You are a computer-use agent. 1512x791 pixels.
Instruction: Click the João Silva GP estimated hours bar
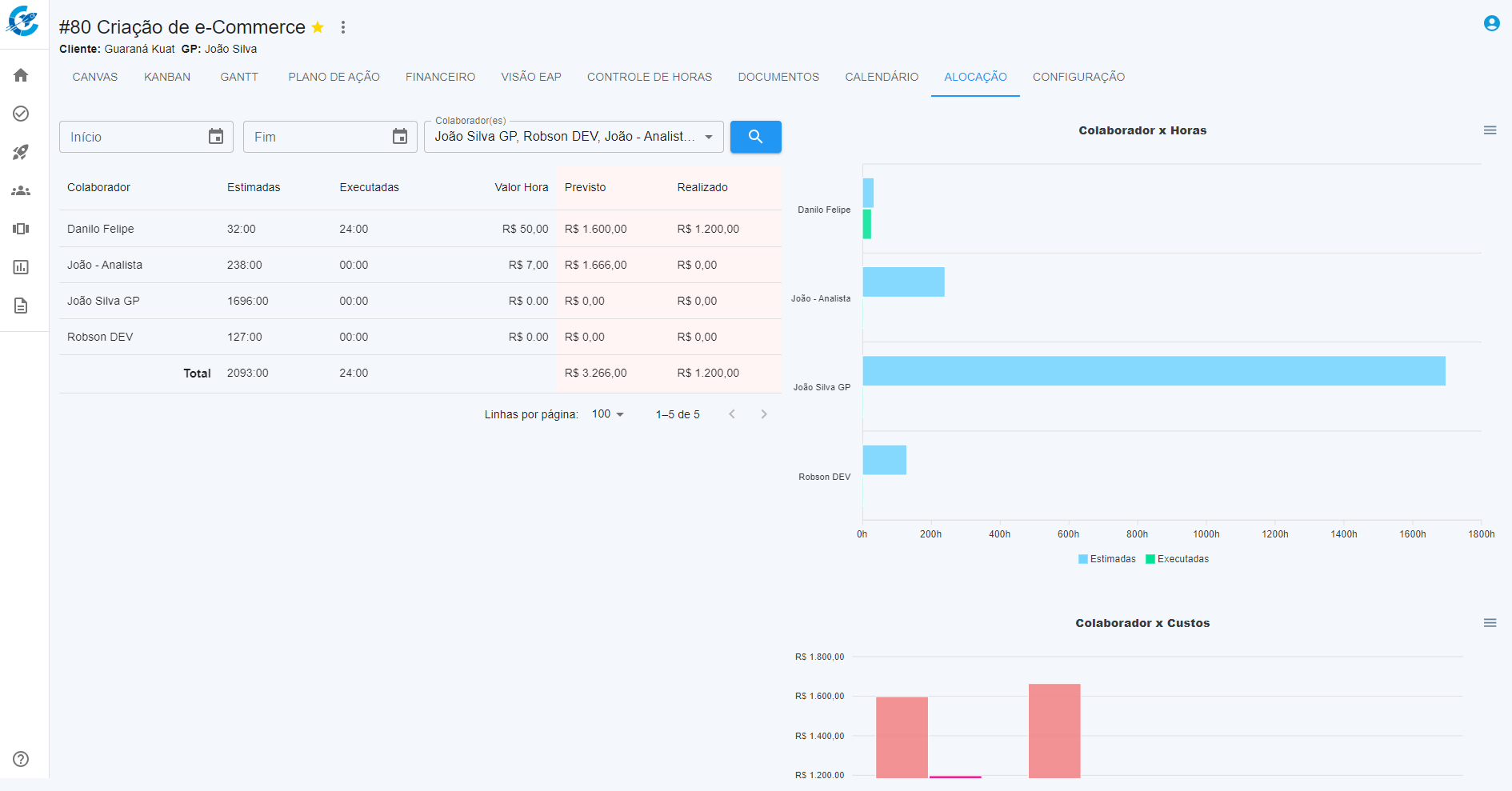[x=1153, y=371]
